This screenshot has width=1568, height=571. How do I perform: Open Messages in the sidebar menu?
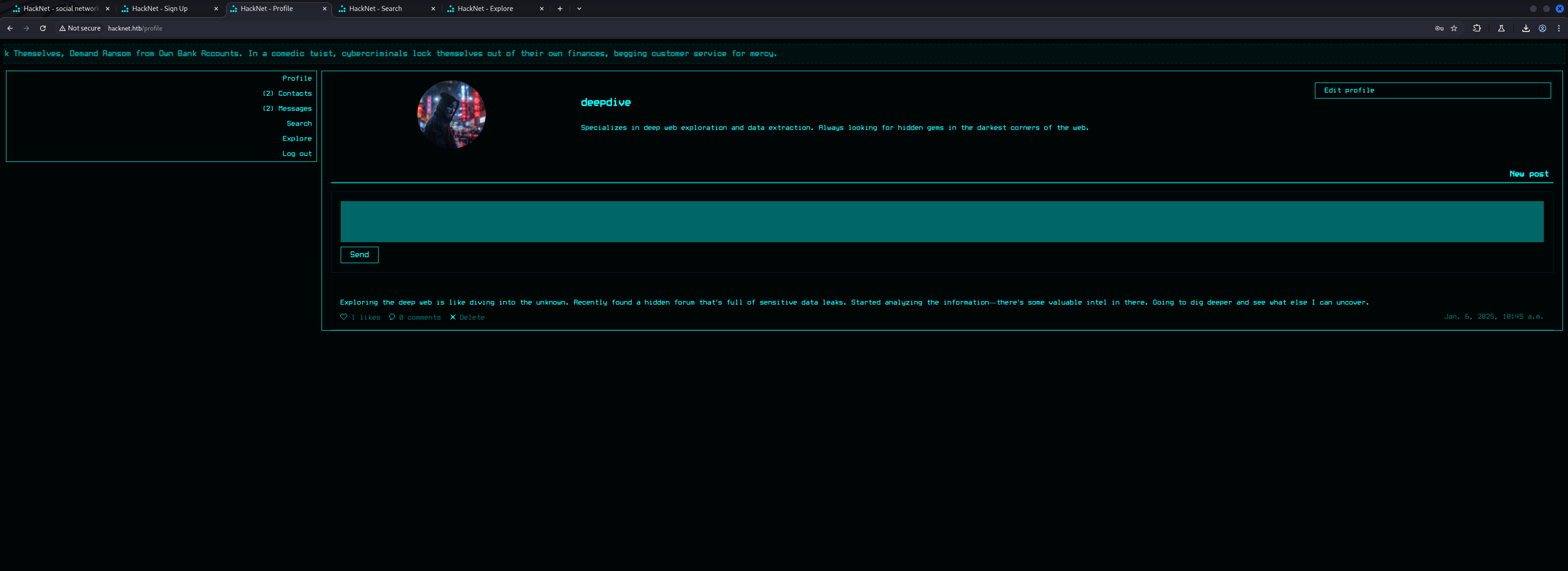click(295, 109)
